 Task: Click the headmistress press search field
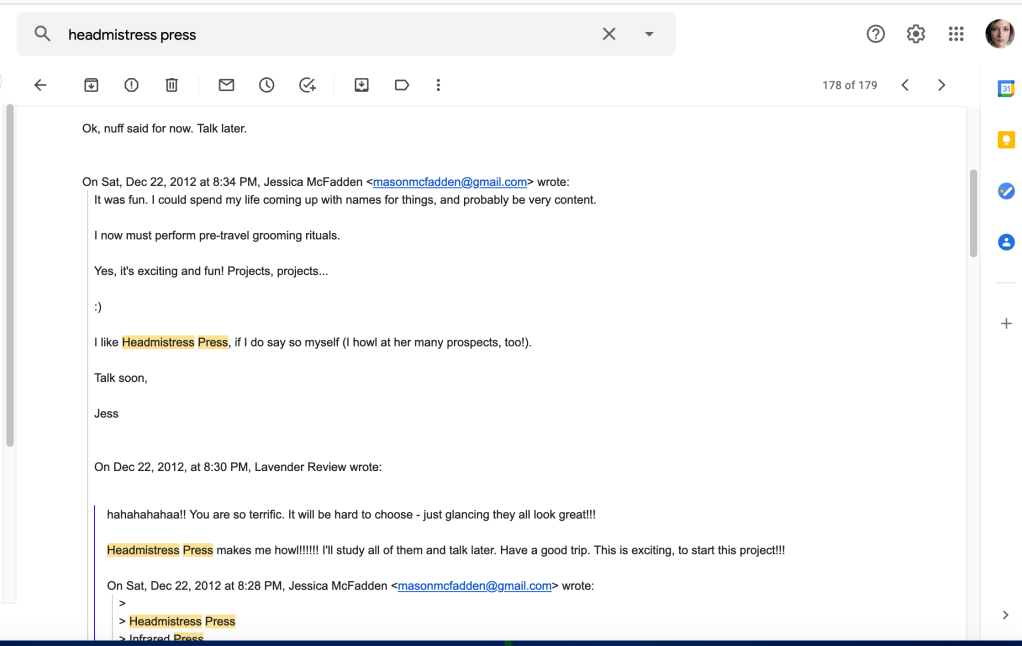320,34
